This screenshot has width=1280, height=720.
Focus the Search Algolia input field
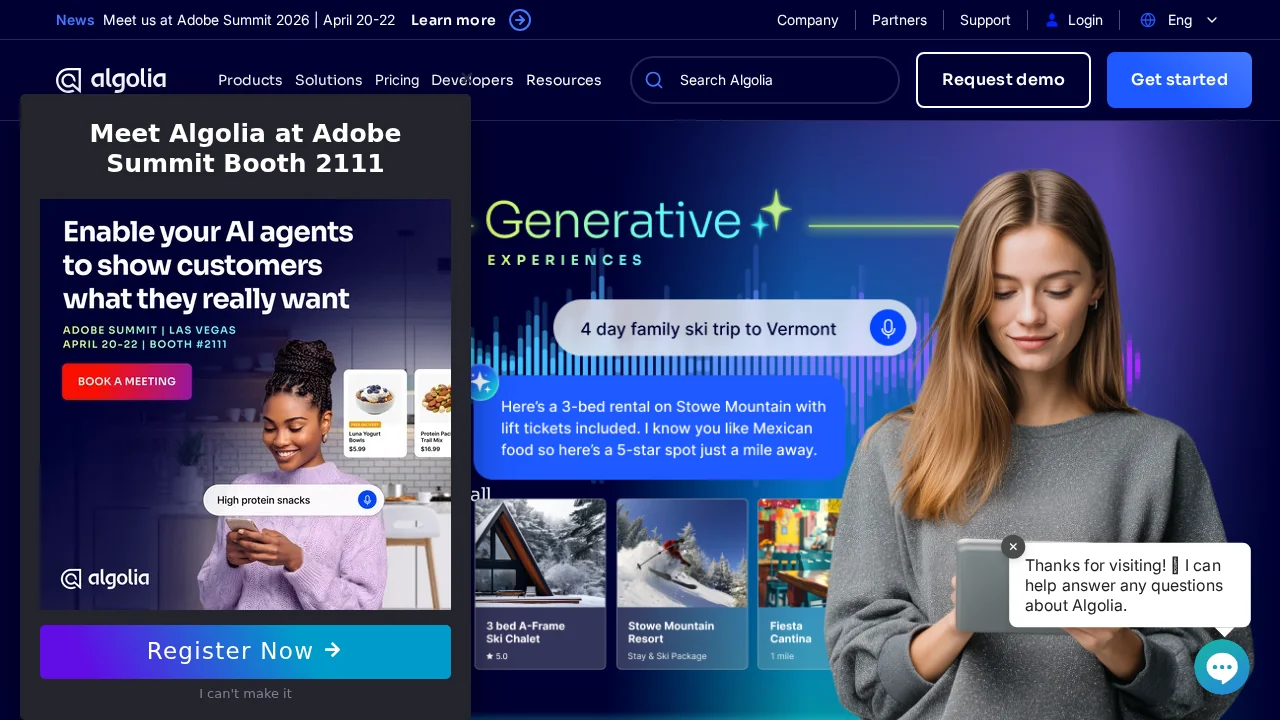pos(780,80)
